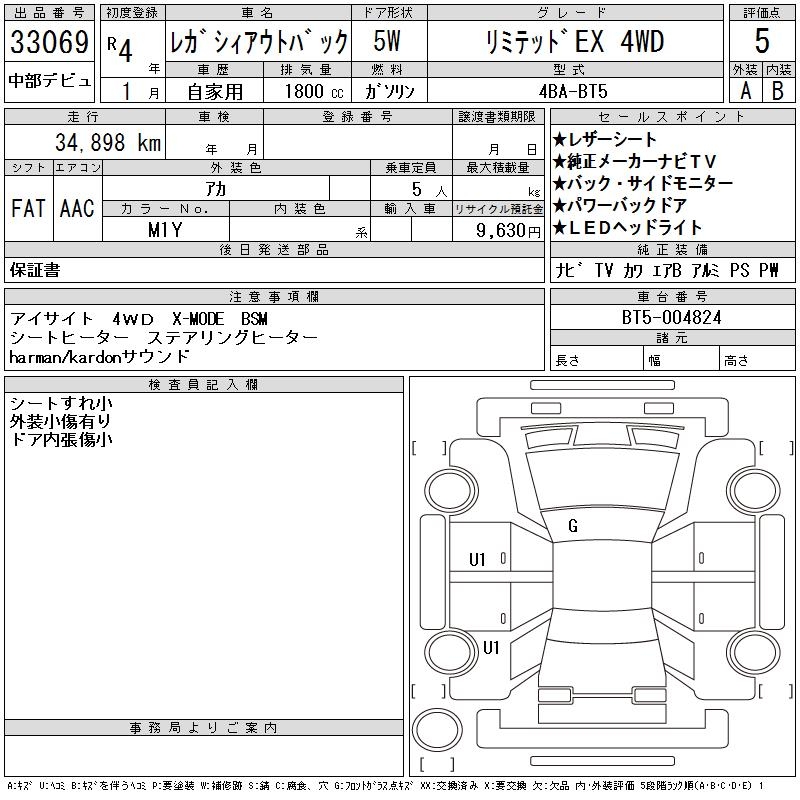Select the セールスポイント section header
This screenshot has height=800, width=800.
pyautogui.click(x=672, y=117)
